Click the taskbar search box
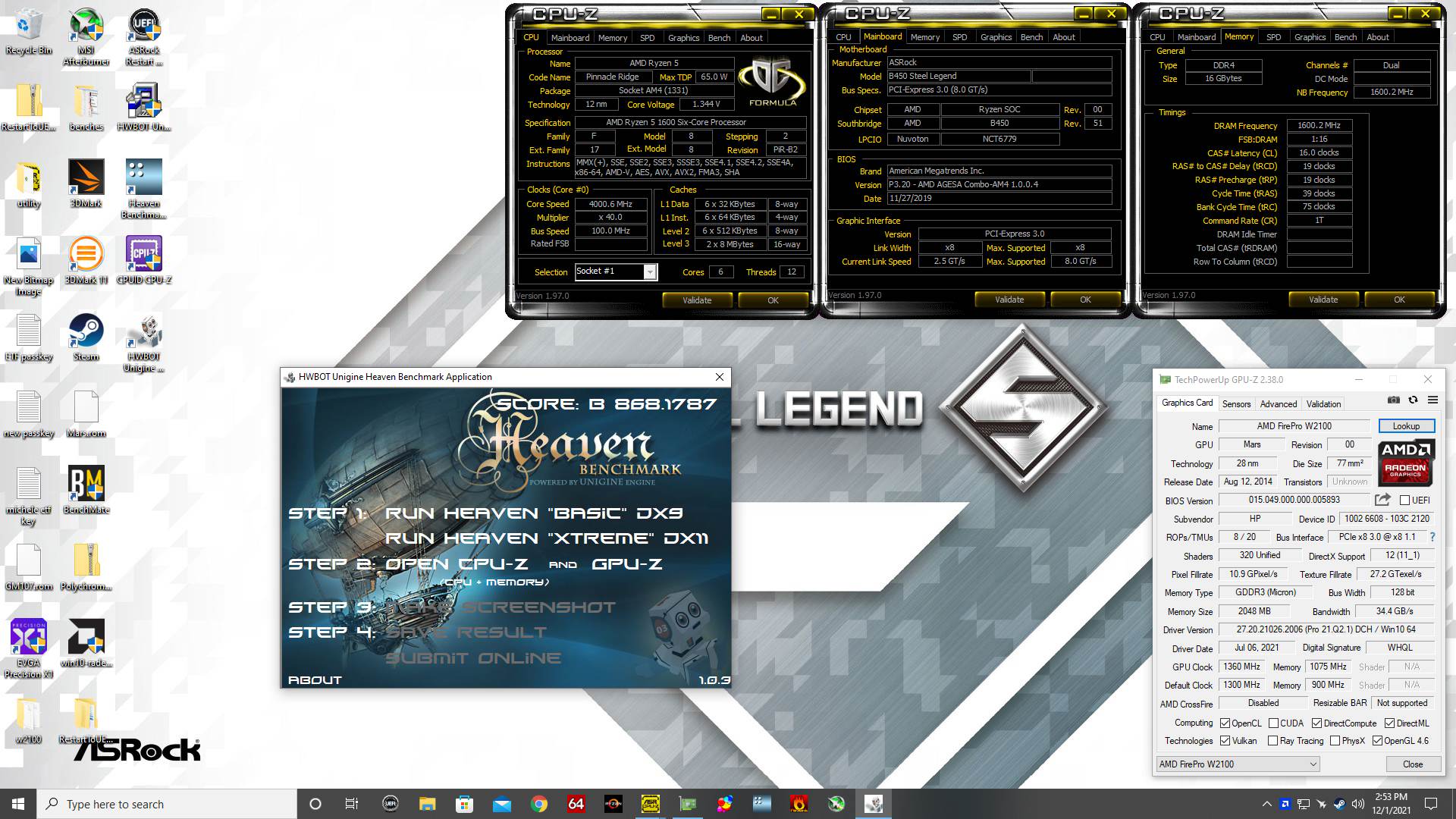The image size is (1456, 819). pos(167,804)
